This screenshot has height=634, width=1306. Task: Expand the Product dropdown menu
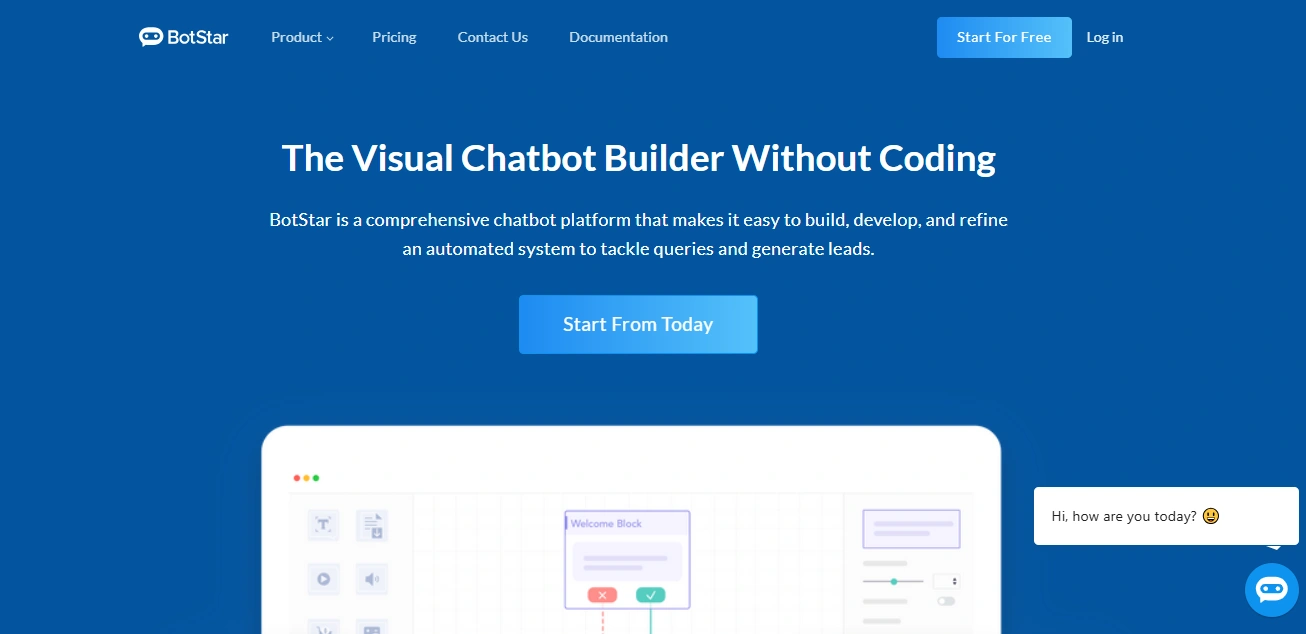click(x=302, y=37)
